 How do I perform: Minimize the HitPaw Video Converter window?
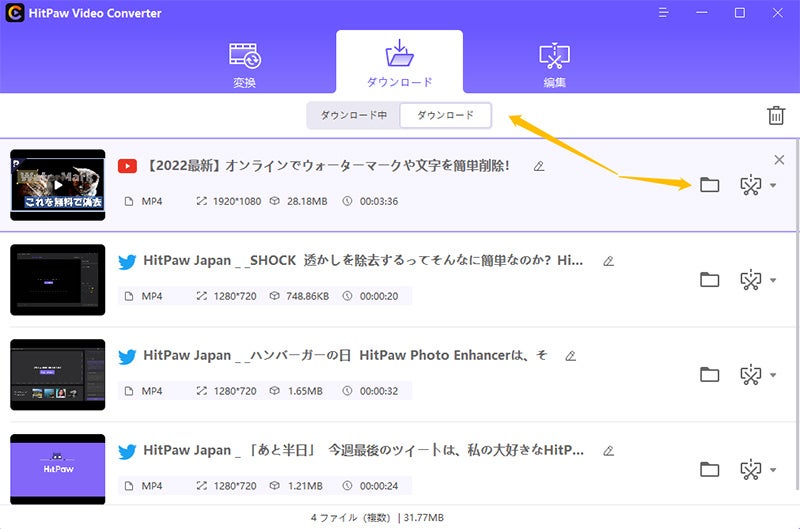[702, 13]
